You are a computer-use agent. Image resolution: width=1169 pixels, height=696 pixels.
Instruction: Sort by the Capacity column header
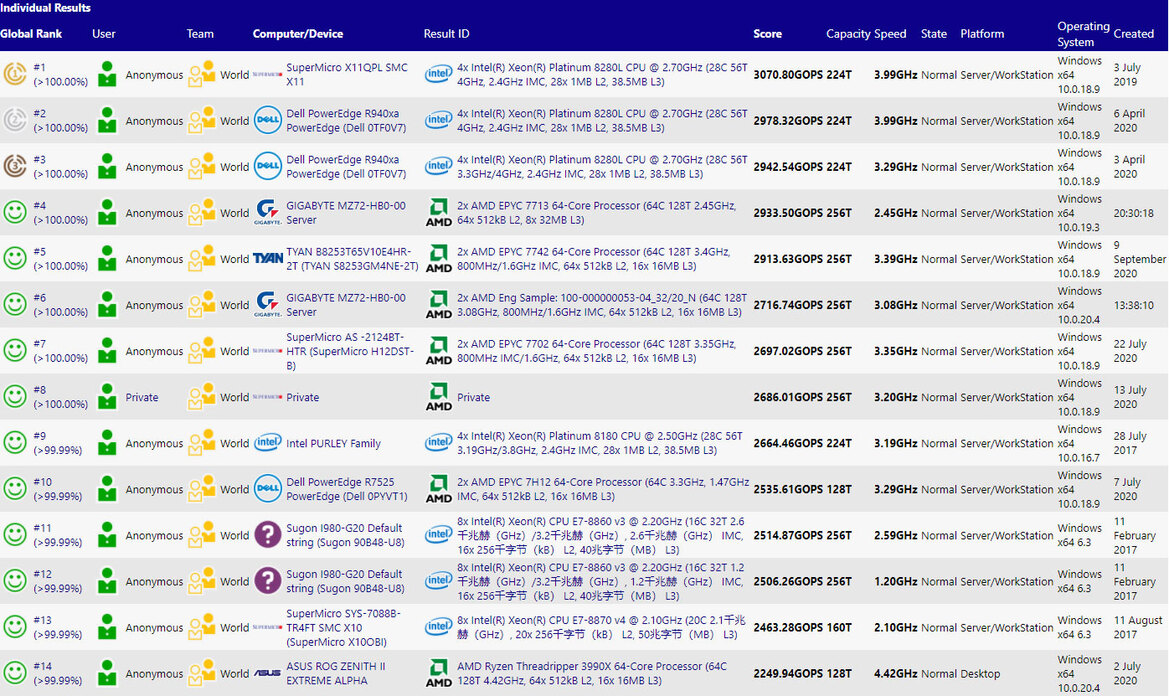pyautogui.click(x=848, y=34)
